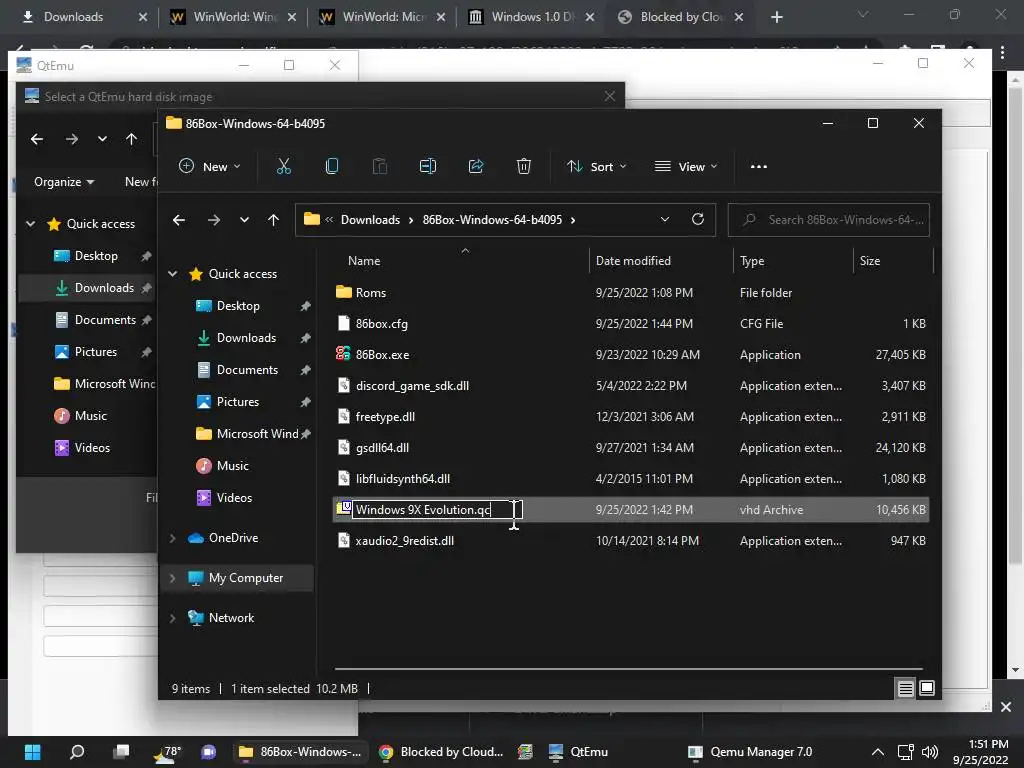Open QtEmu from taskbar
This screenshot has height=768, width=1024.
tap(579, 752)
